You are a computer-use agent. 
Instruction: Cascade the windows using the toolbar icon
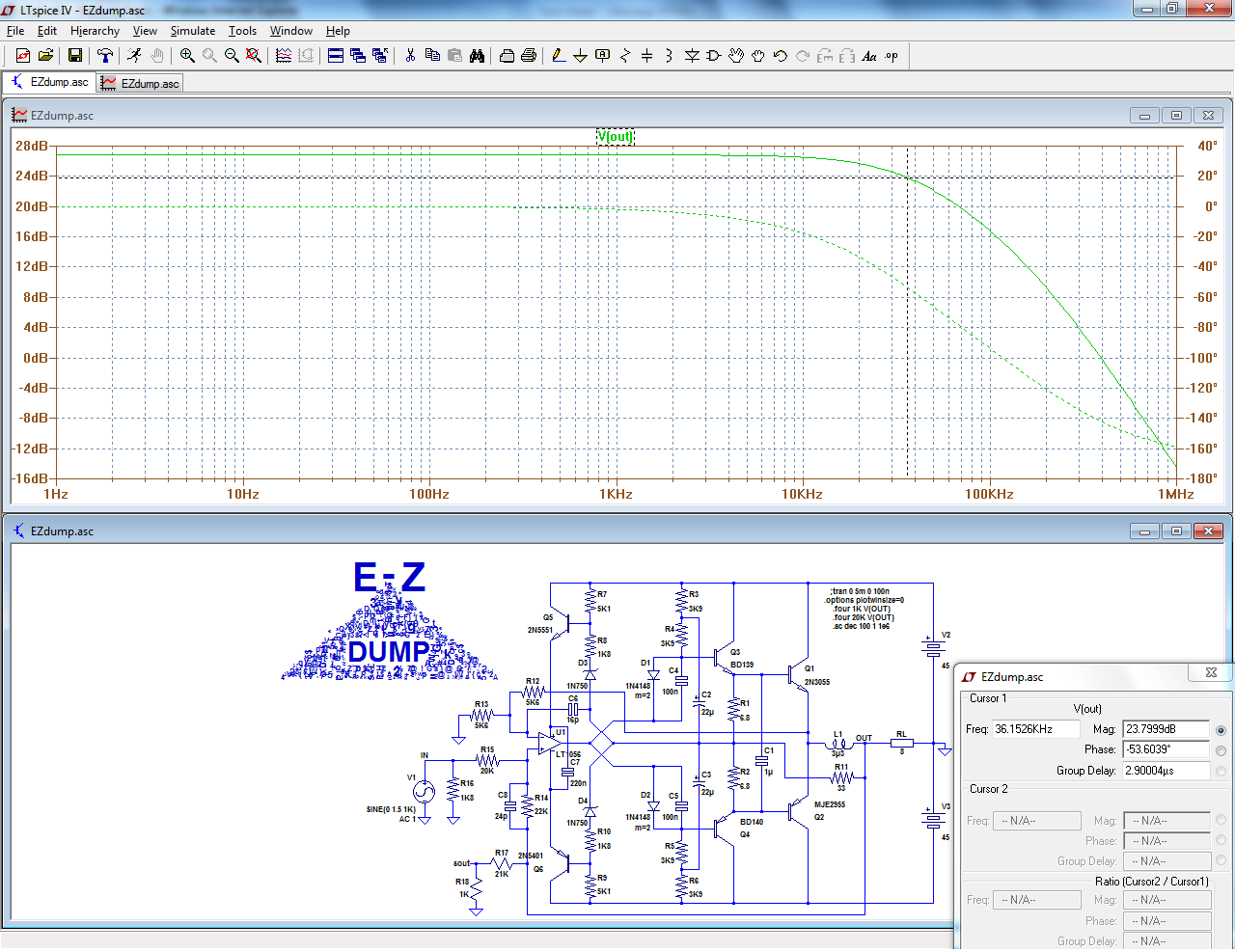pyautogui.click(x=358, y=56)
